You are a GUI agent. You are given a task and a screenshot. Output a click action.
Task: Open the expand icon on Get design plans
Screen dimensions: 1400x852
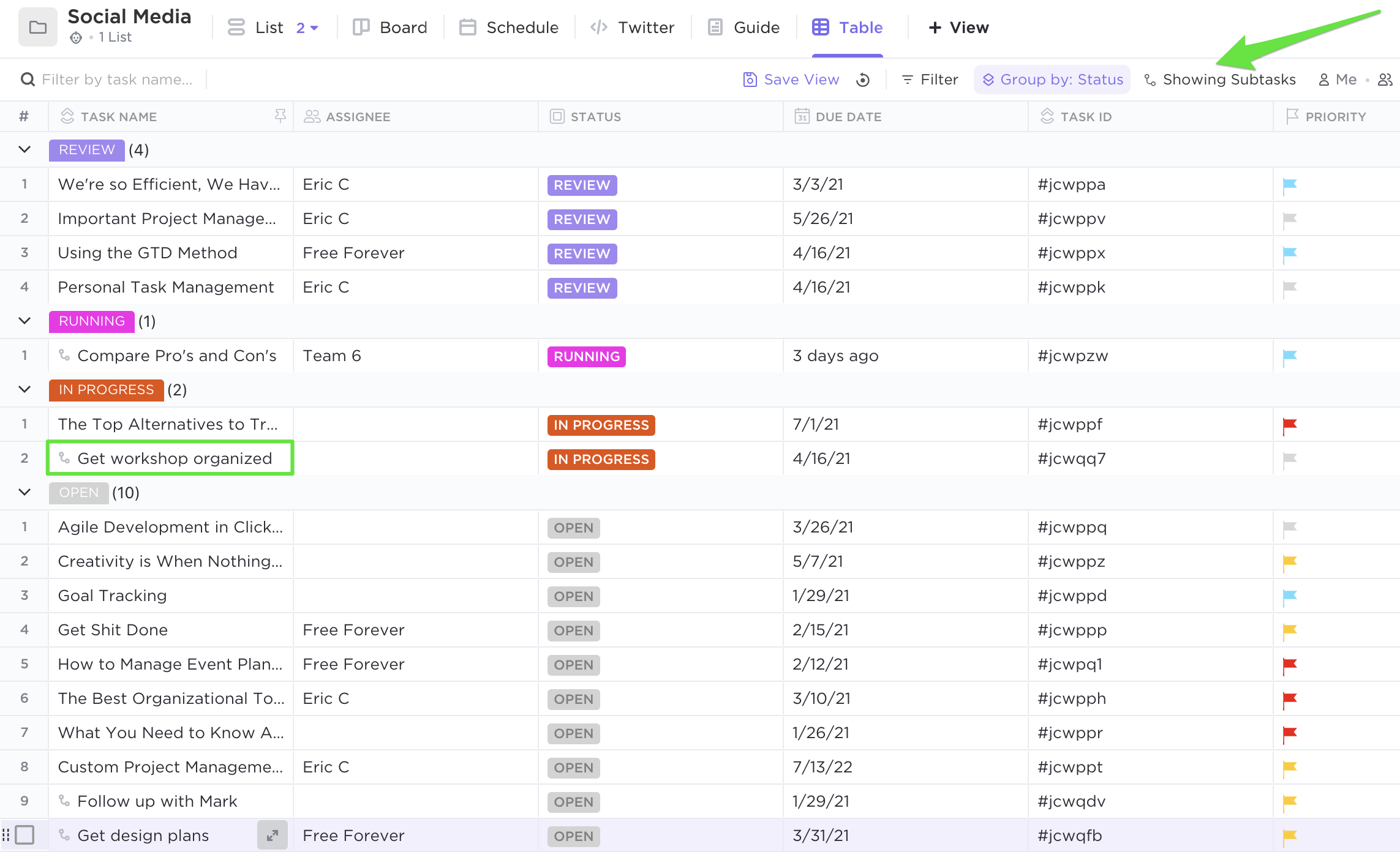[273, 835]
